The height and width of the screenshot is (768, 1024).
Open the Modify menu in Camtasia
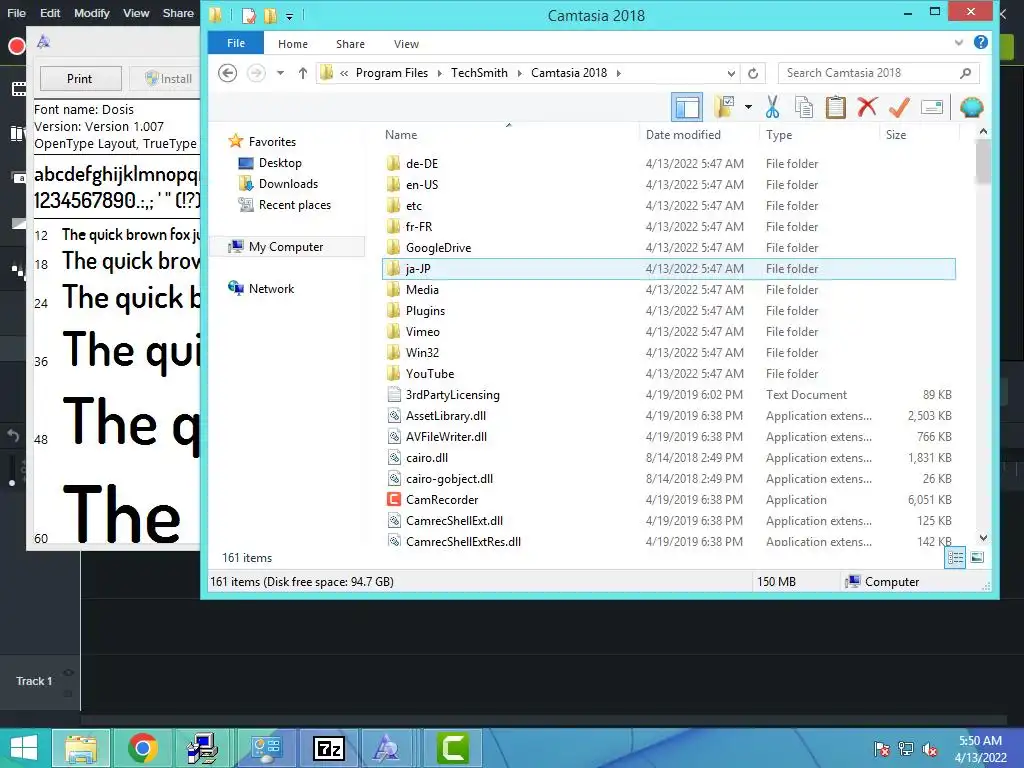[91, 13]
